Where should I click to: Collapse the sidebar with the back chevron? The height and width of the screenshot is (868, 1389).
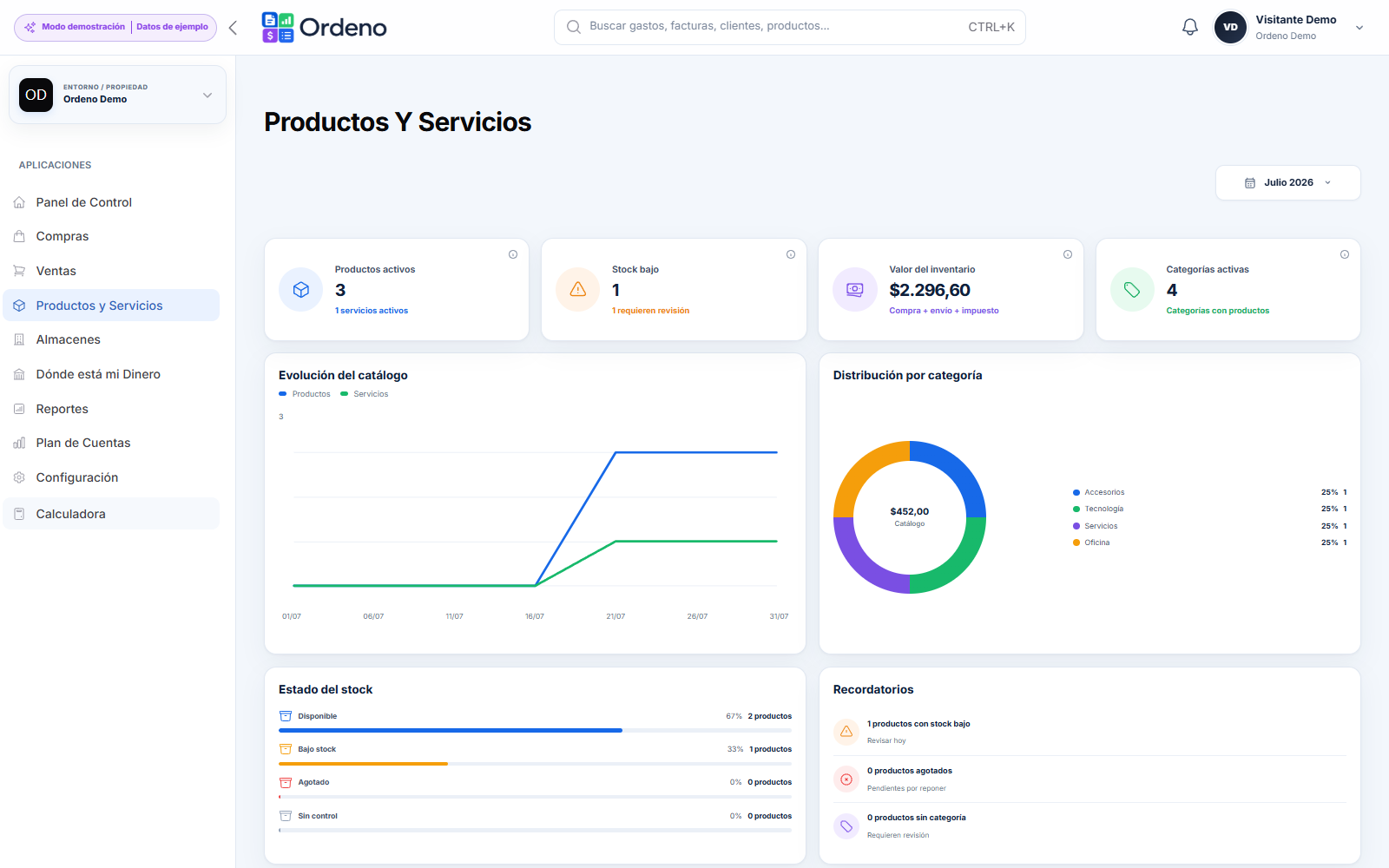click(233, 28)
